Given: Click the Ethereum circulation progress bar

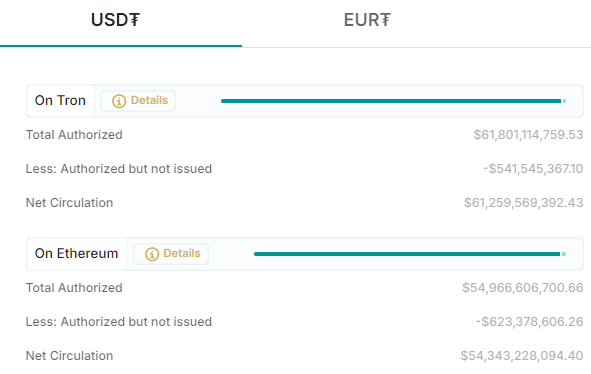Looking at the screenshot, I should pyautogui.click(x=410, y=254).
